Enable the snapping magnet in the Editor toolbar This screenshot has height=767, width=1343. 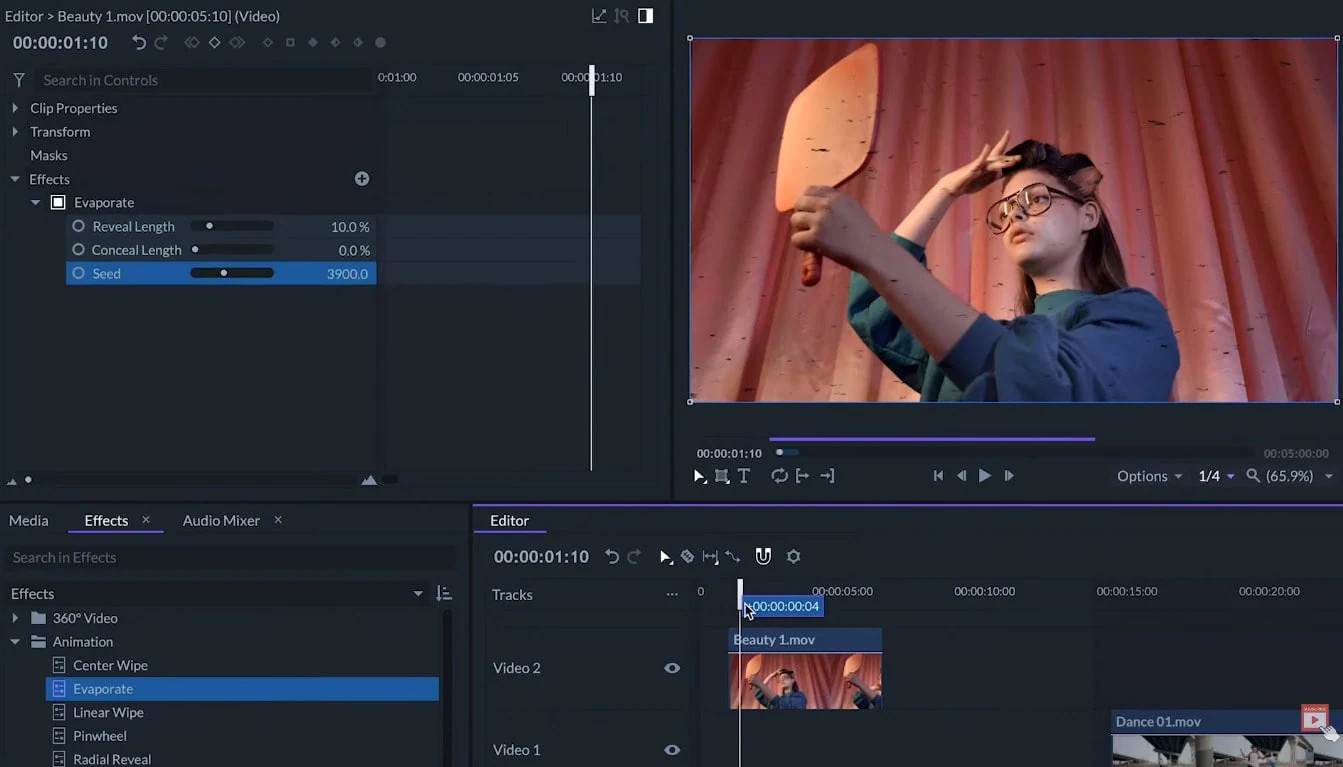pos(763,556)
